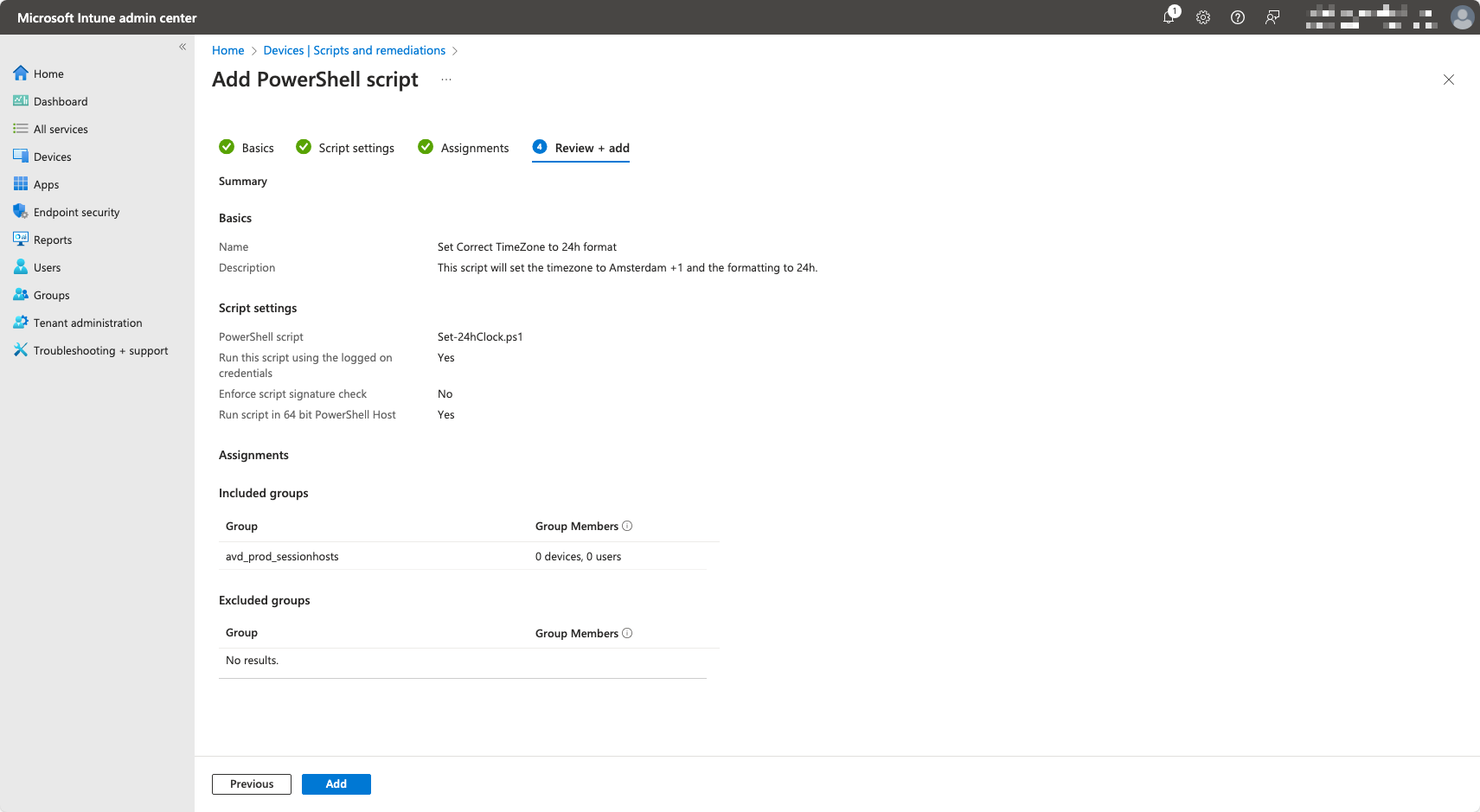Open the portal settings gear

tap(1202, 17)
